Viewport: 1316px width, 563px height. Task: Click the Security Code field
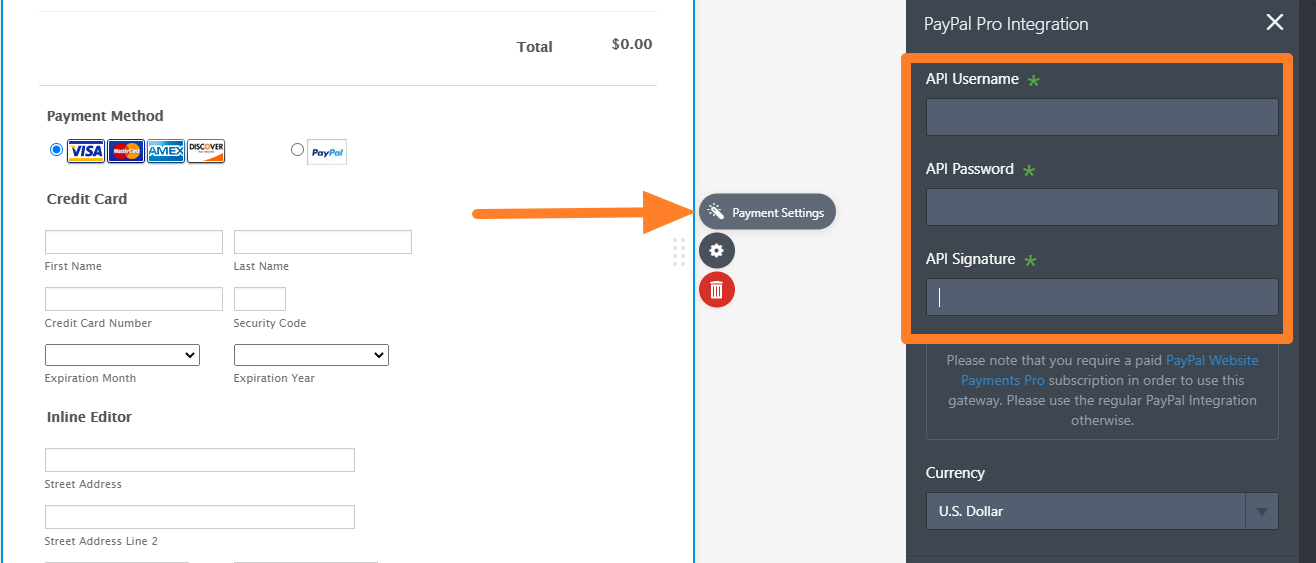[x=260, y=299]
